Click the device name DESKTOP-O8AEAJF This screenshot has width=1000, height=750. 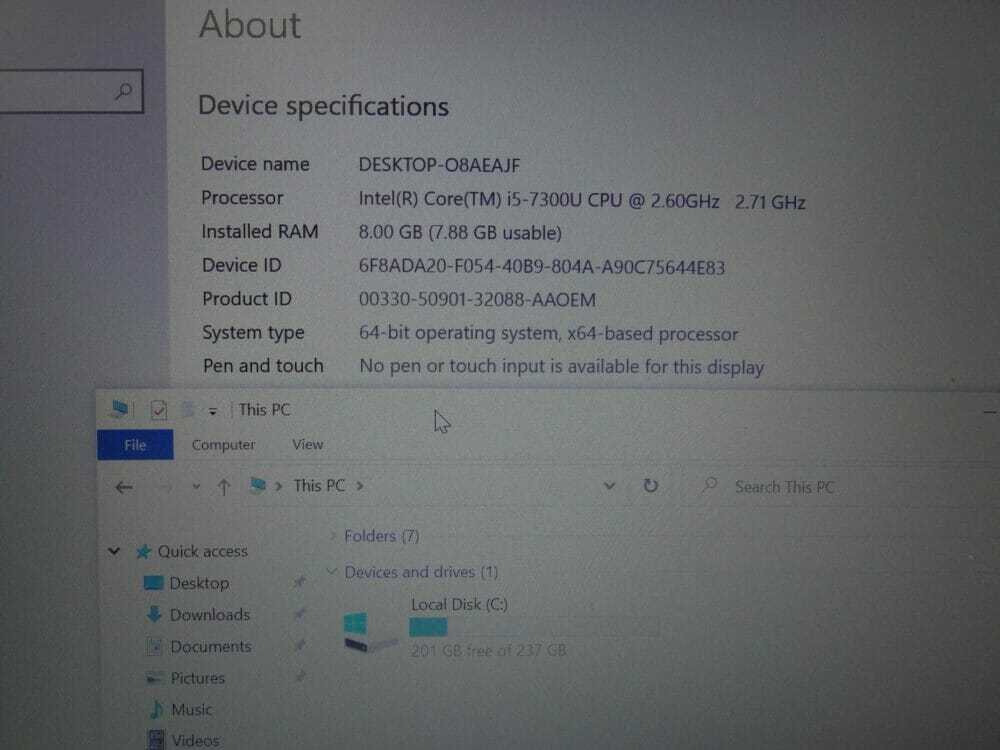pyautogui.click(x=439, y=165)
